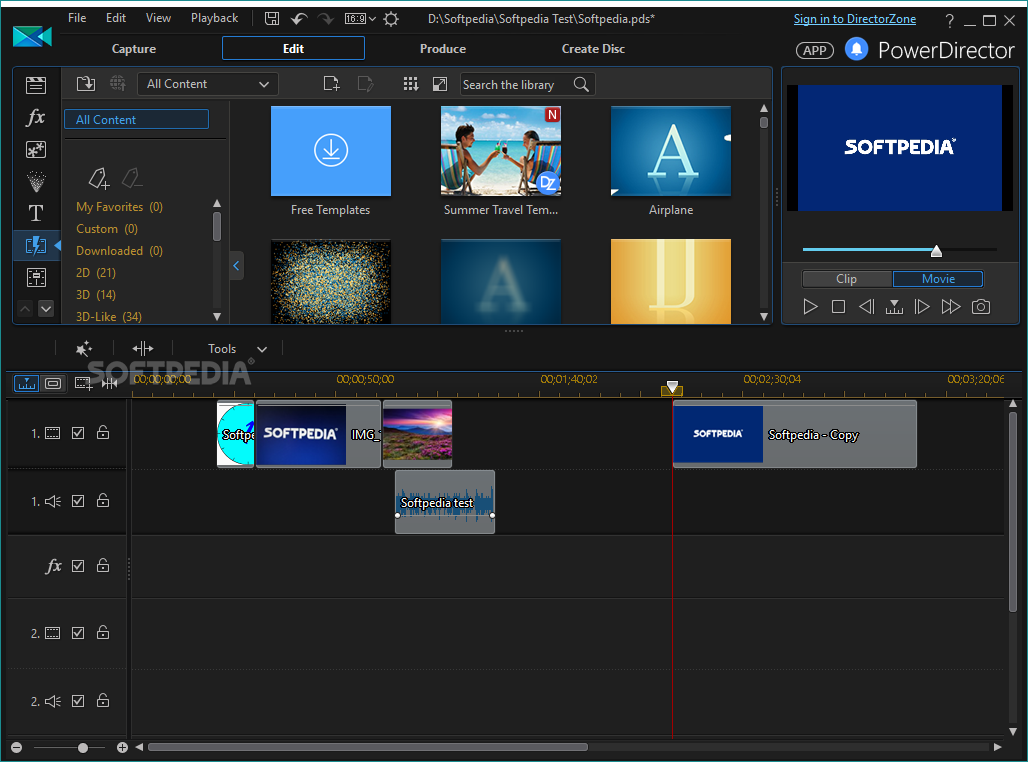Select the All Content tag

tap(136, 119)
